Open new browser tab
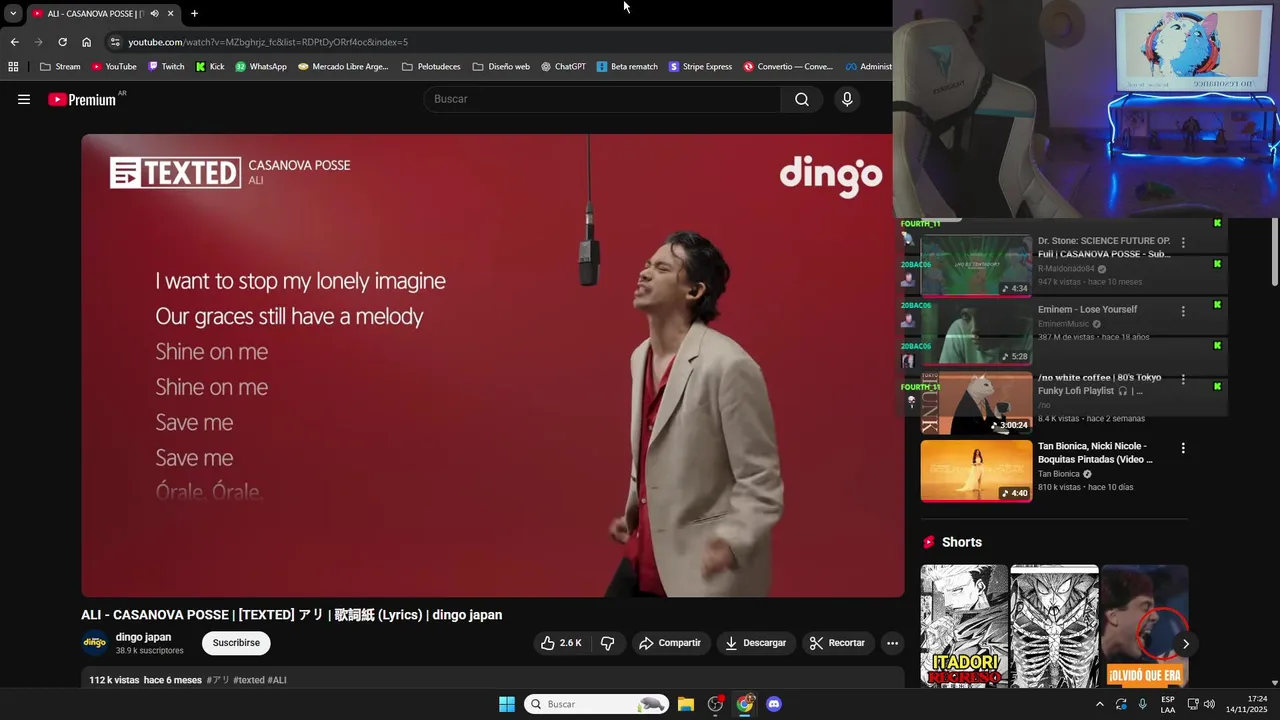 tap(194, 14)
